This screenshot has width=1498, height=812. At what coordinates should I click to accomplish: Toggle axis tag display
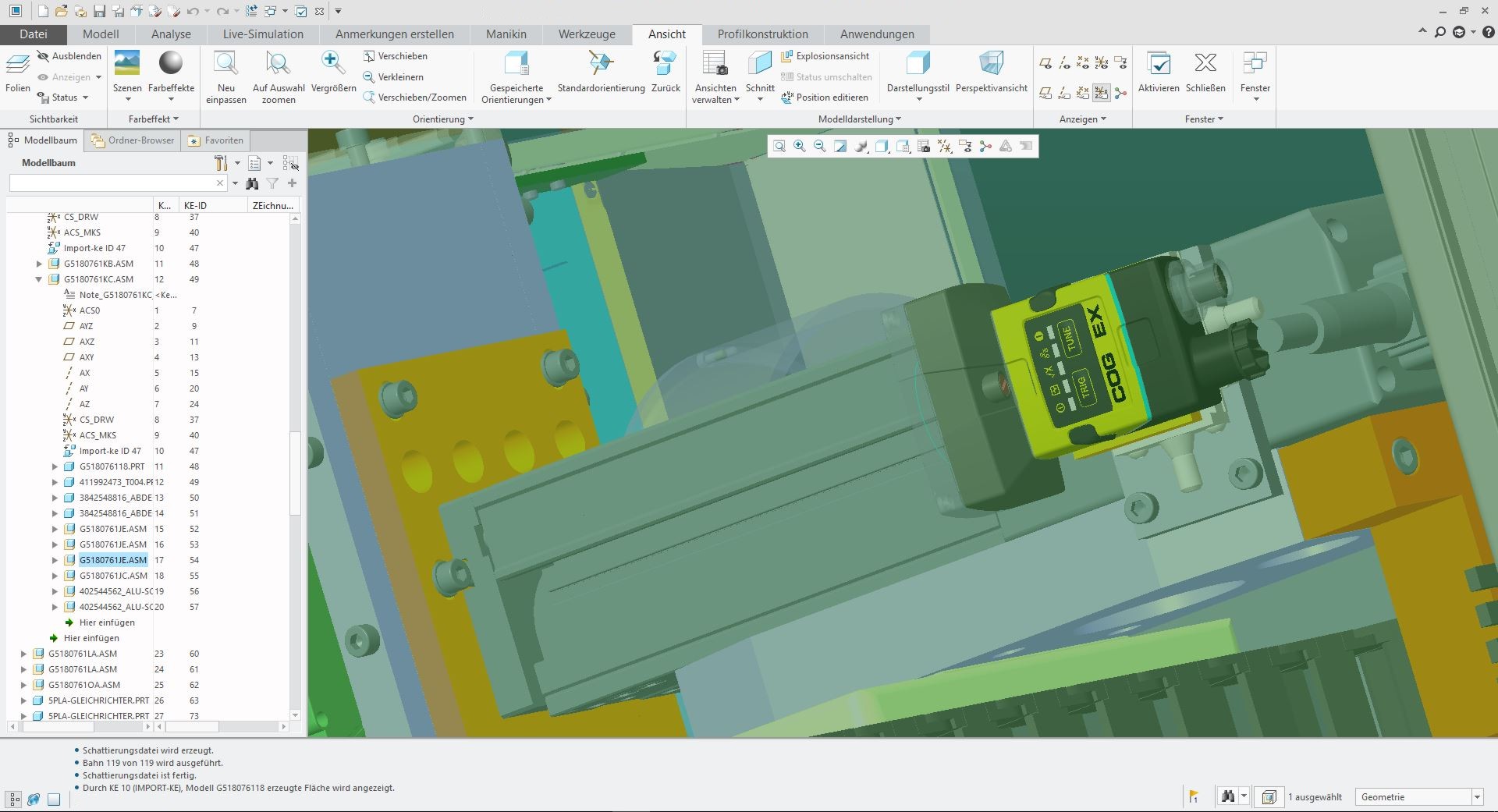(x=1065, y=93)
